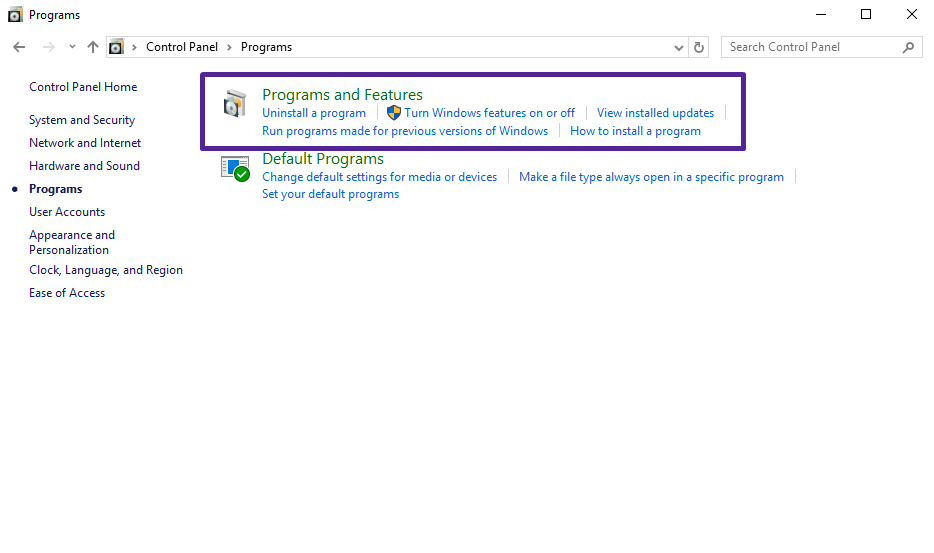The image size is (934, 553).
Task: Click the Control Panel icon in the address bar
Action: click(x=116, y=47)
